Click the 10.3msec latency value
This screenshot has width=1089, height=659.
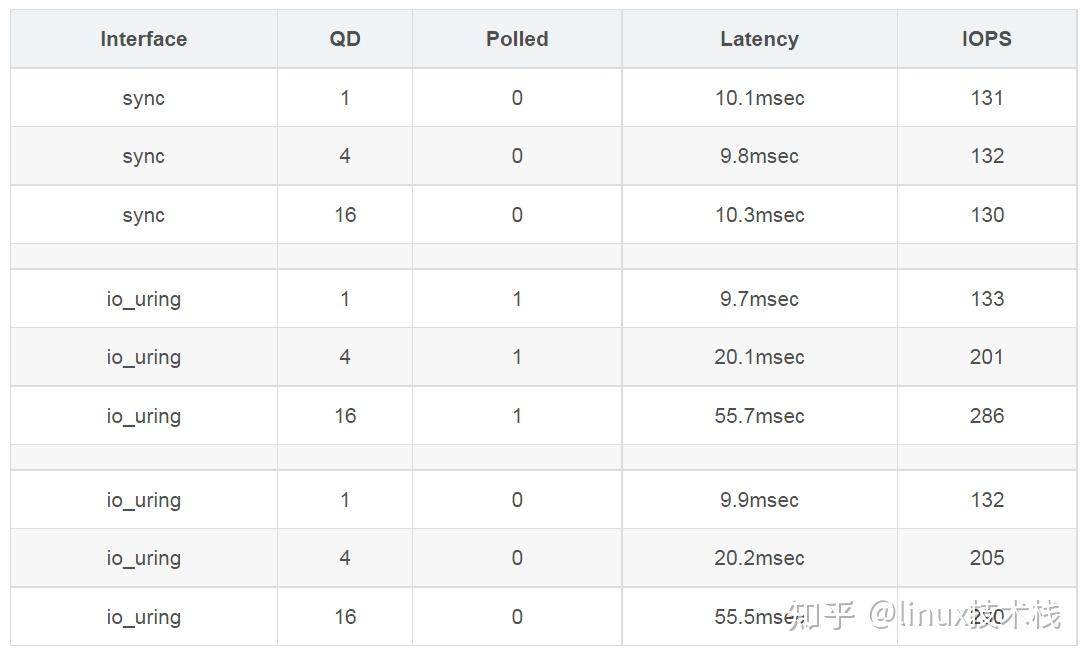tap(759, 215)
